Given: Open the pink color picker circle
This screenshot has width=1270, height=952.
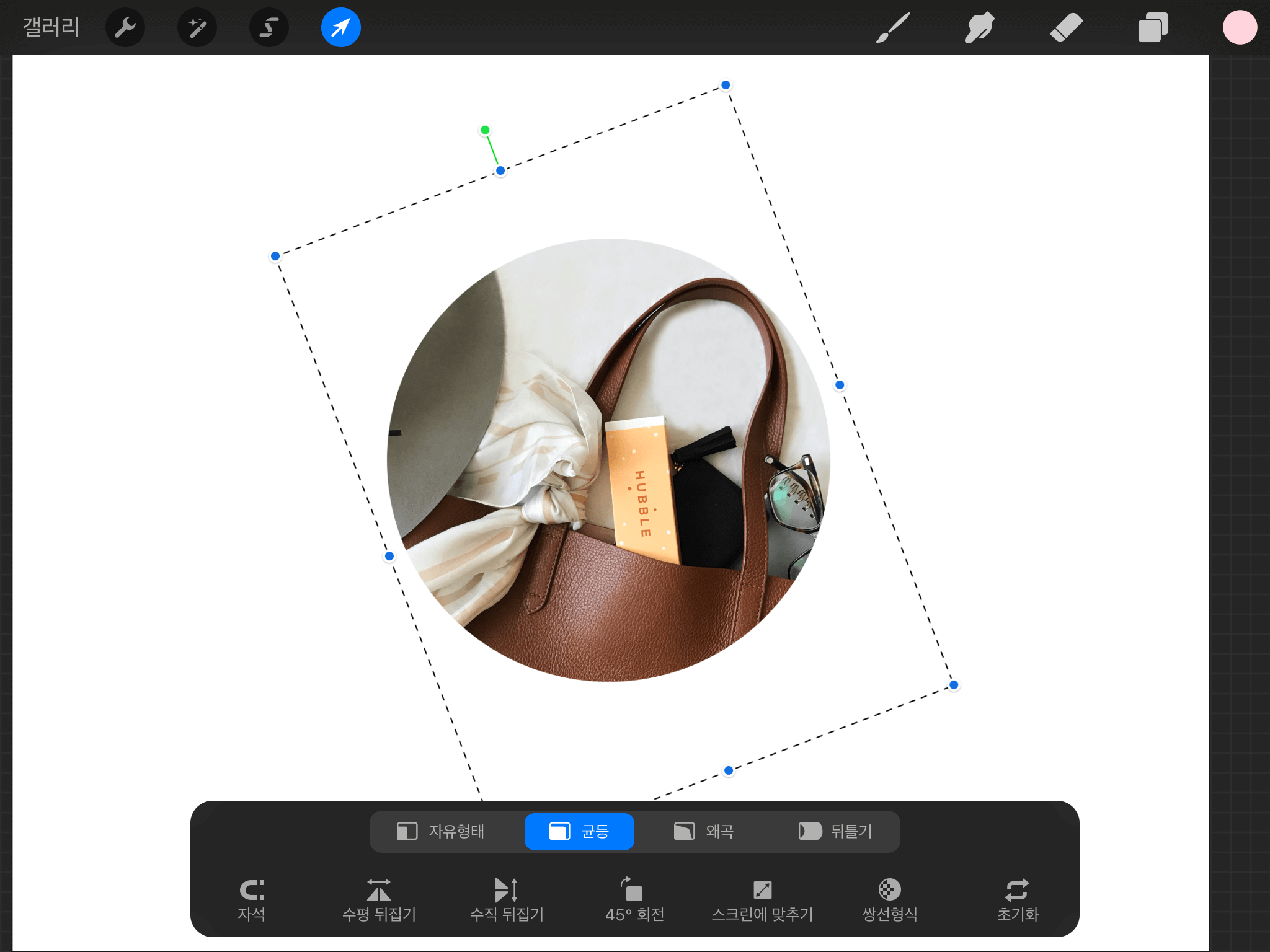Looking at the screenshot, I should coord(1240,27).
